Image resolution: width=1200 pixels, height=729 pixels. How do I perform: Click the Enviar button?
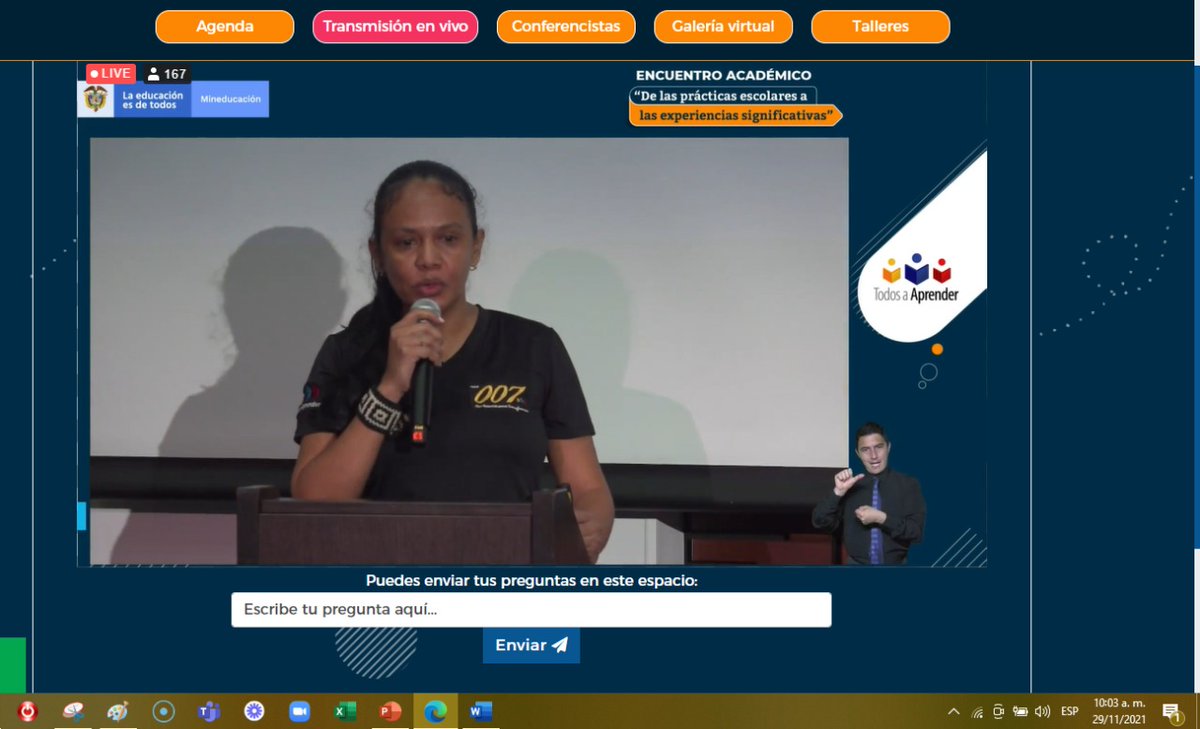point(531,645)
